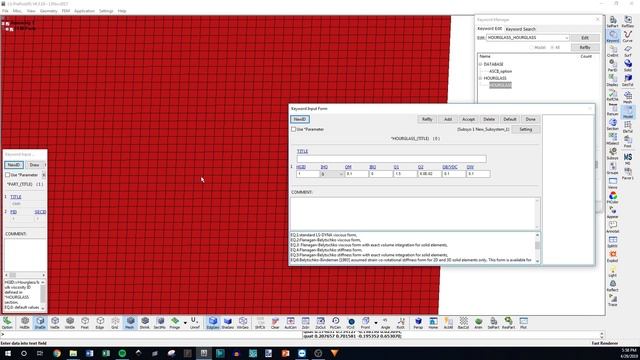
Task: Click the Persp perspective view icon
Action: (x=418, y=322)
